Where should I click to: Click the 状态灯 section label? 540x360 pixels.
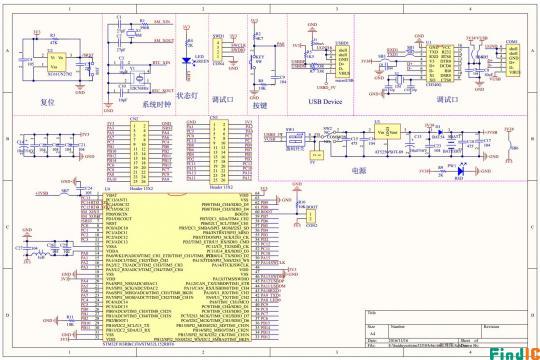187,95
